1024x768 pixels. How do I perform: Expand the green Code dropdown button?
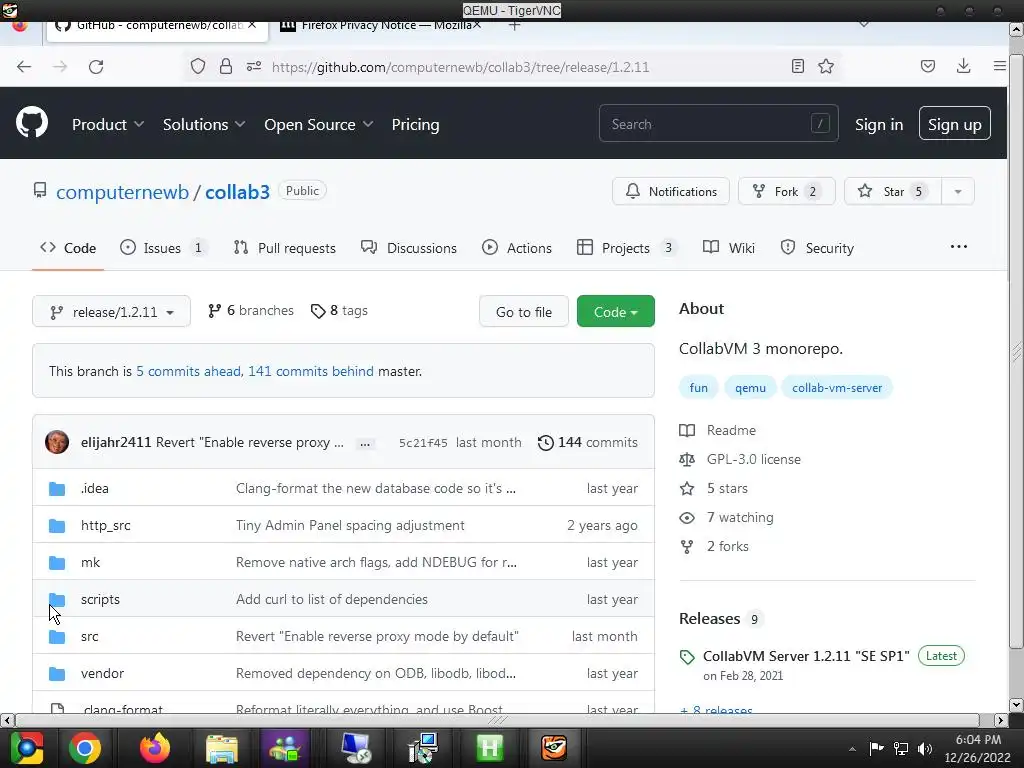click(x=615, y=312)
